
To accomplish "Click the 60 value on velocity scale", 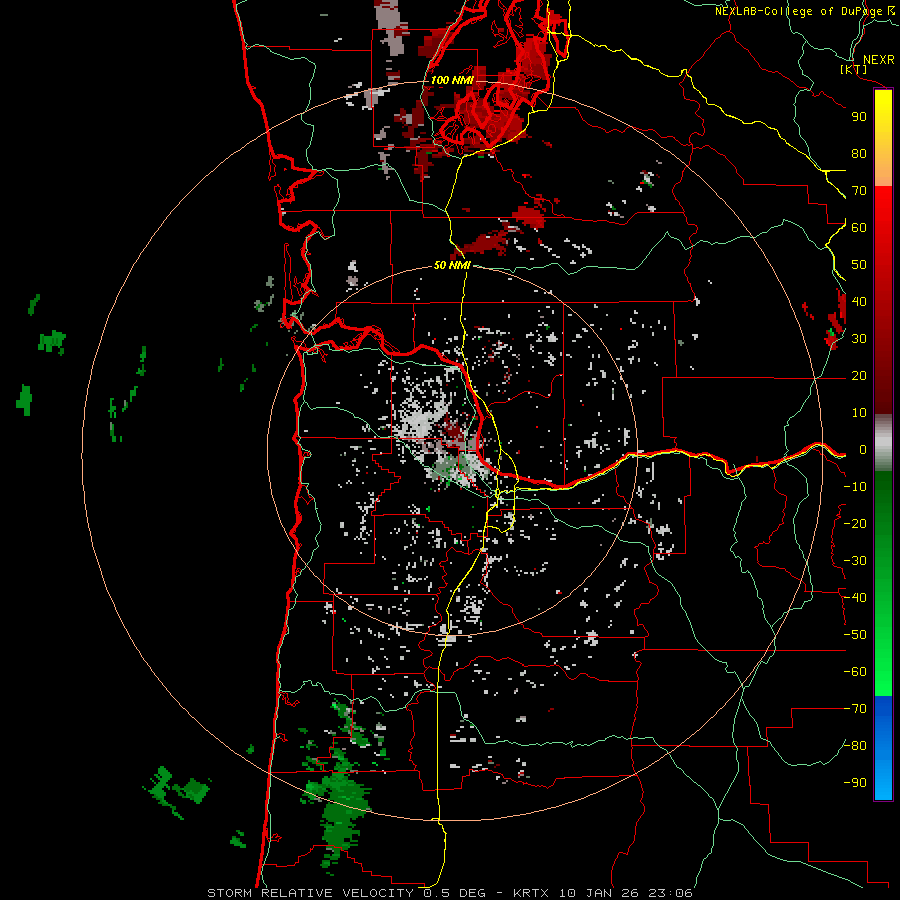I will tap(859, 228).
